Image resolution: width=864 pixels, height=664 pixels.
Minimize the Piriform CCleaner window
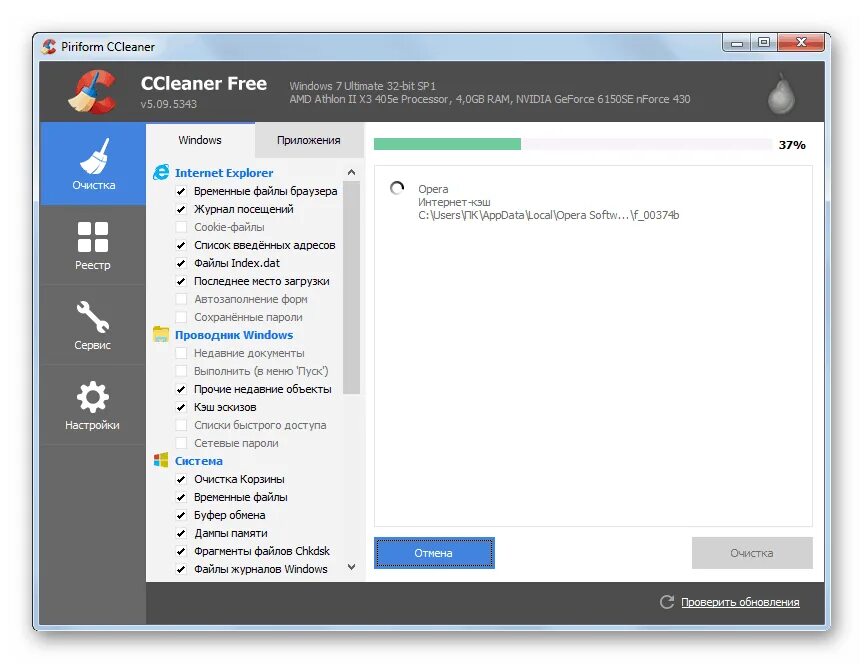[x=737, y=42]
